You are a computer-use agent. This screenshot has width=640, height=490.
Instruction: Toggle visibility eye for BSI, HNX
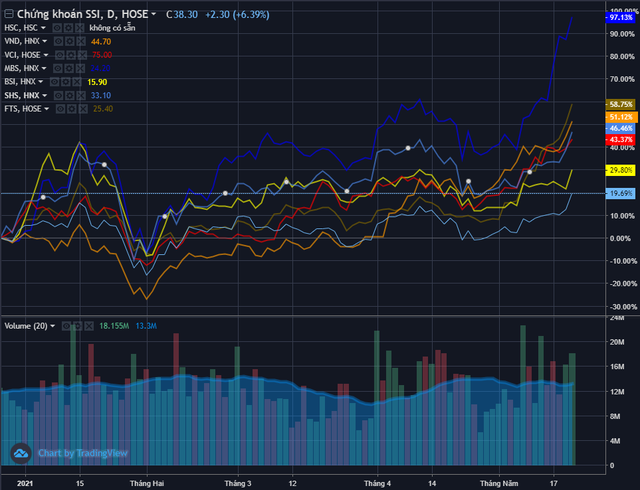coord(54,82)
